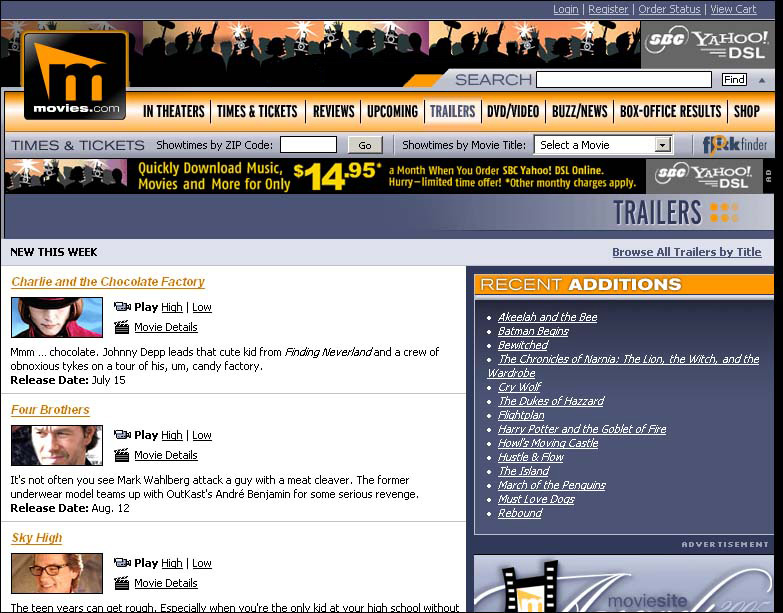Open the Shop section
The height and width of the screenshot is (613, 783).
747,111
